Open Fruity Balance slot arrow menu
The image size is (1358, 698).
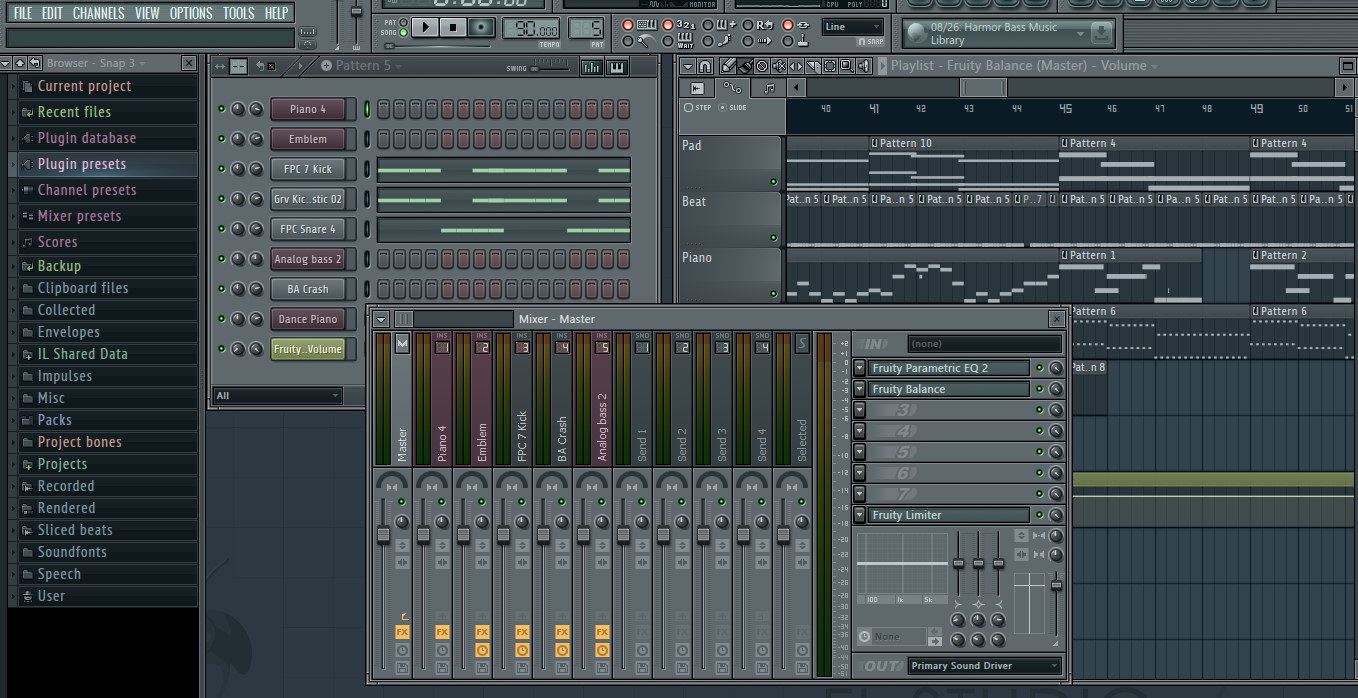click(859, 389)
